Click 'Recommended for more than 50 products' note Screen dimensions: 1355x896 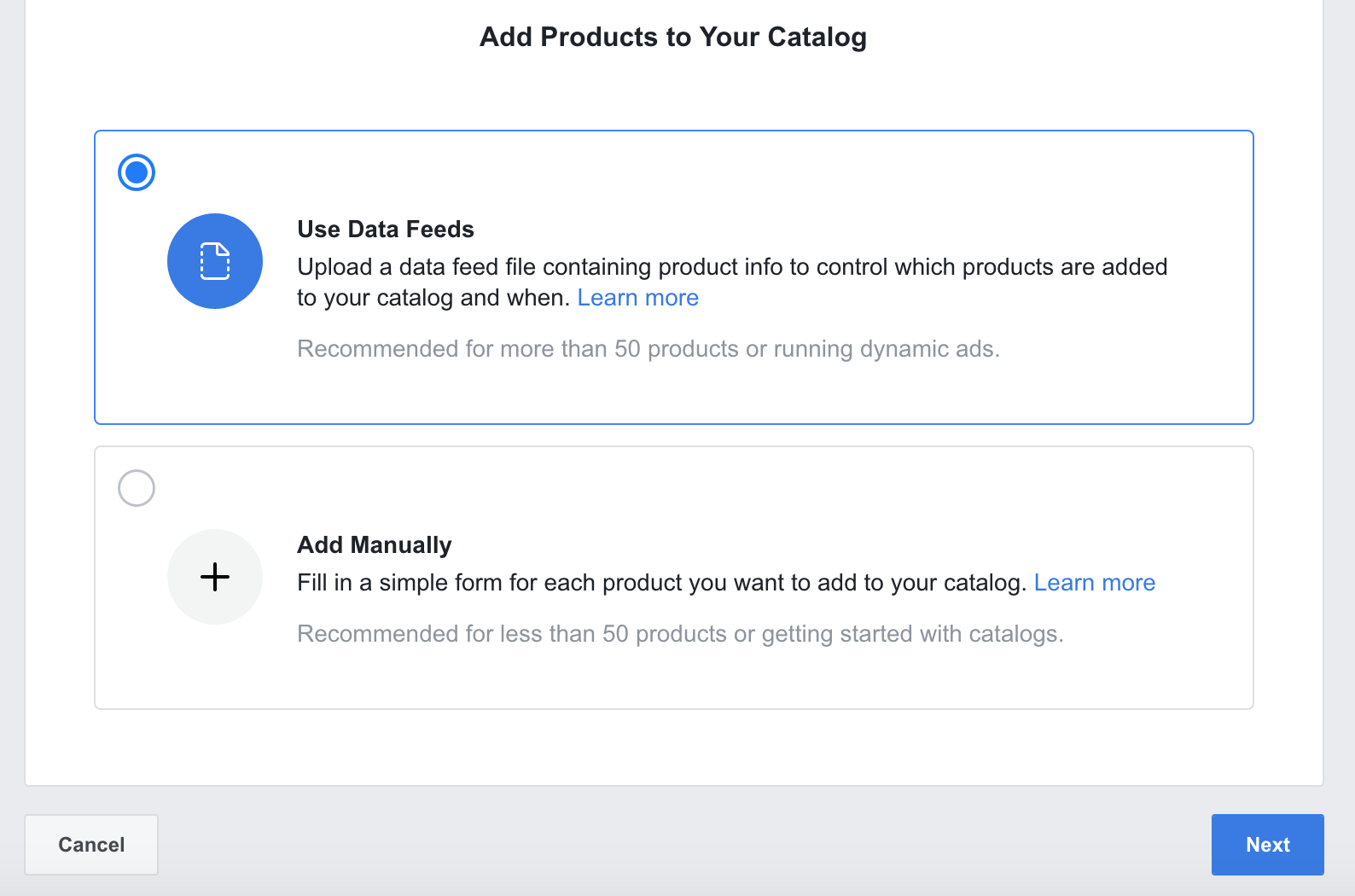(x=648, y=349)
